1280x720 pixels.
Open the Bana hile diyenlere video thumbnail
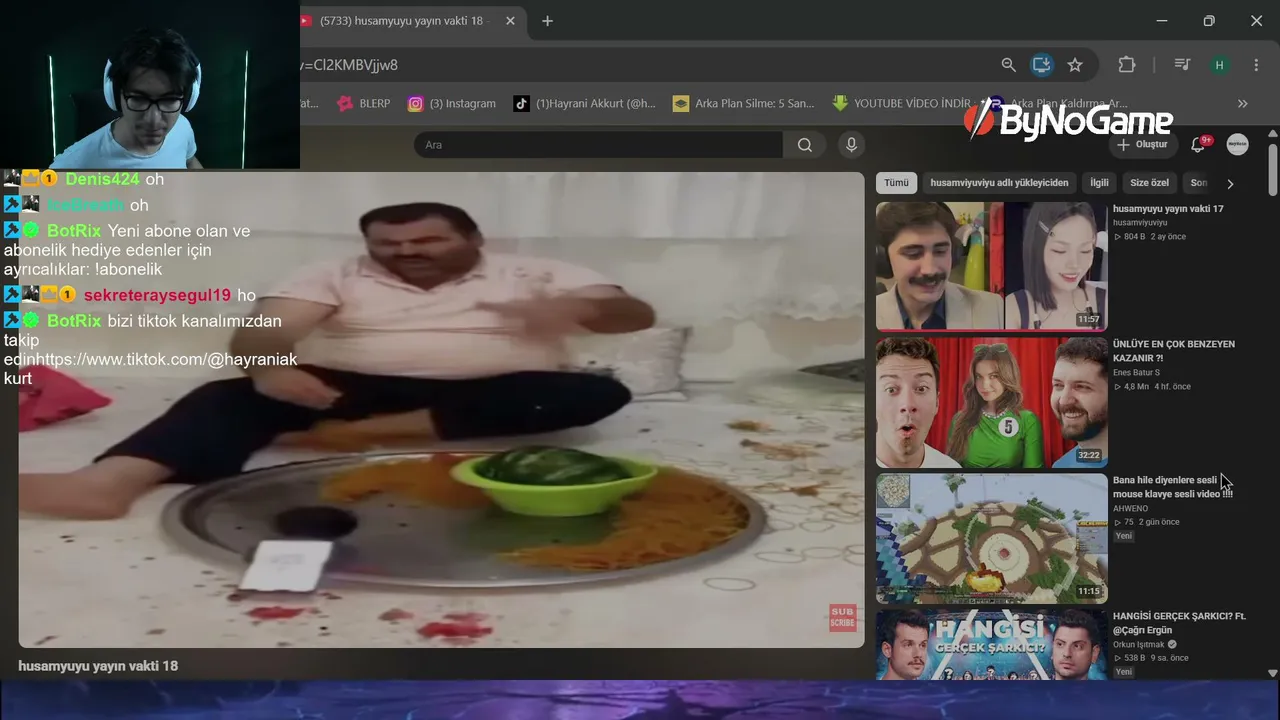pyautogui.click(x=991, y=538)
